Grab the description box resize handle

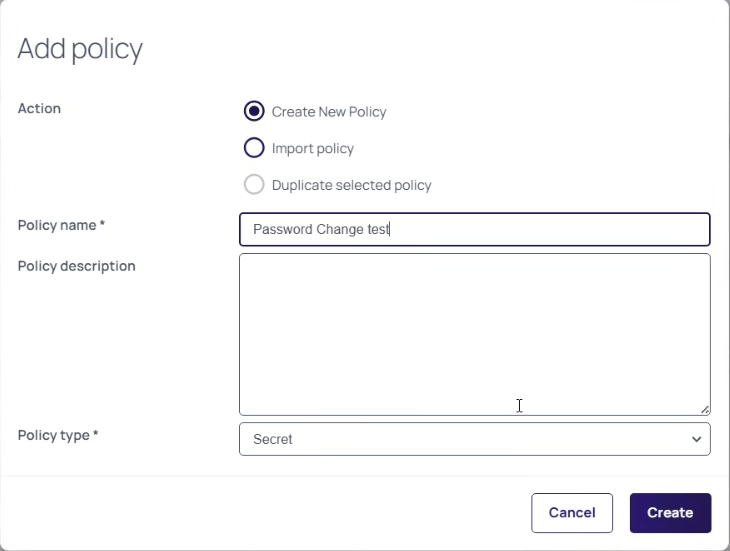(x=705, y=409)
